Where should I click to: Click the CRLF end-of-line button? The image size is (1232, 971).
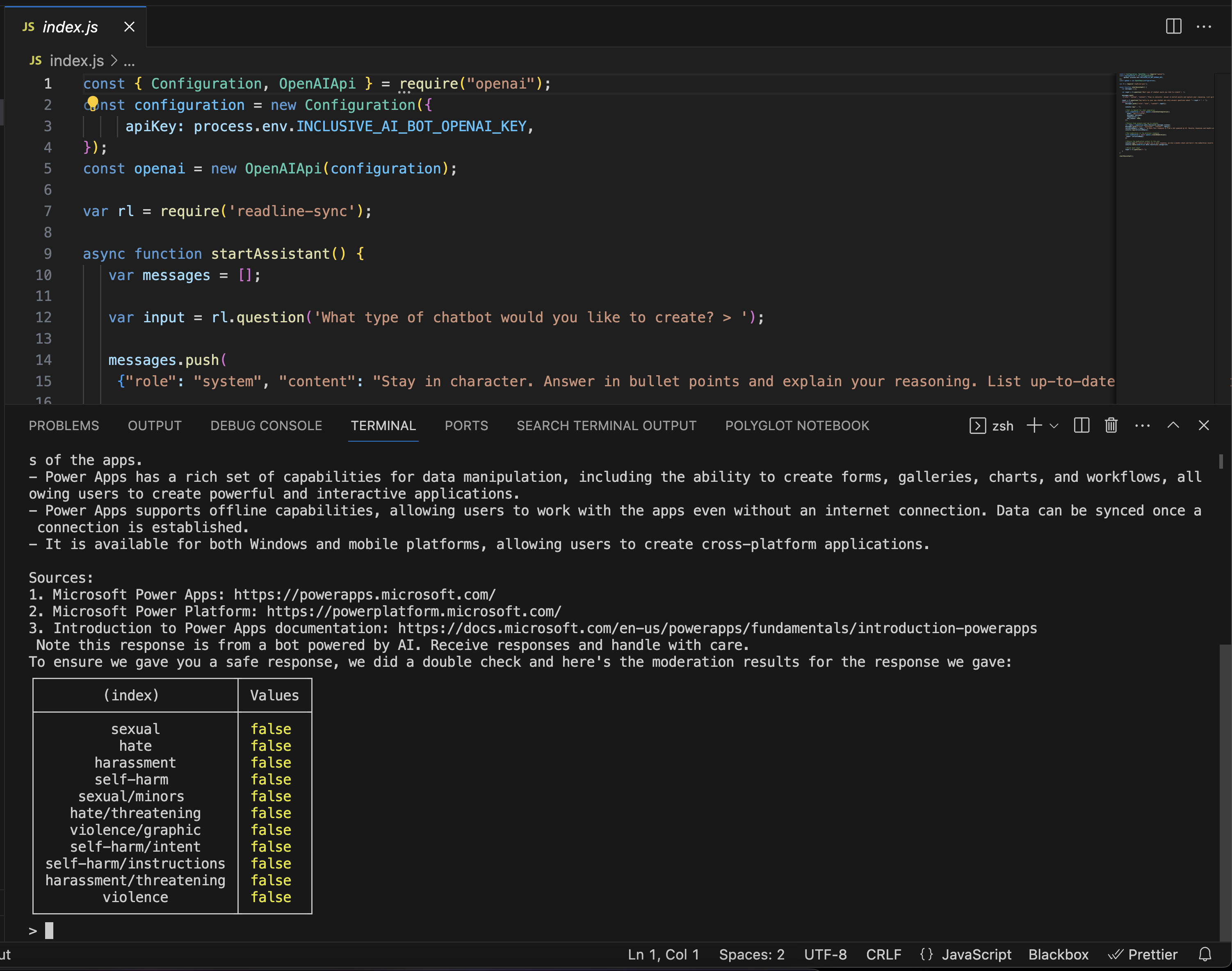click(x=883, y=955)
